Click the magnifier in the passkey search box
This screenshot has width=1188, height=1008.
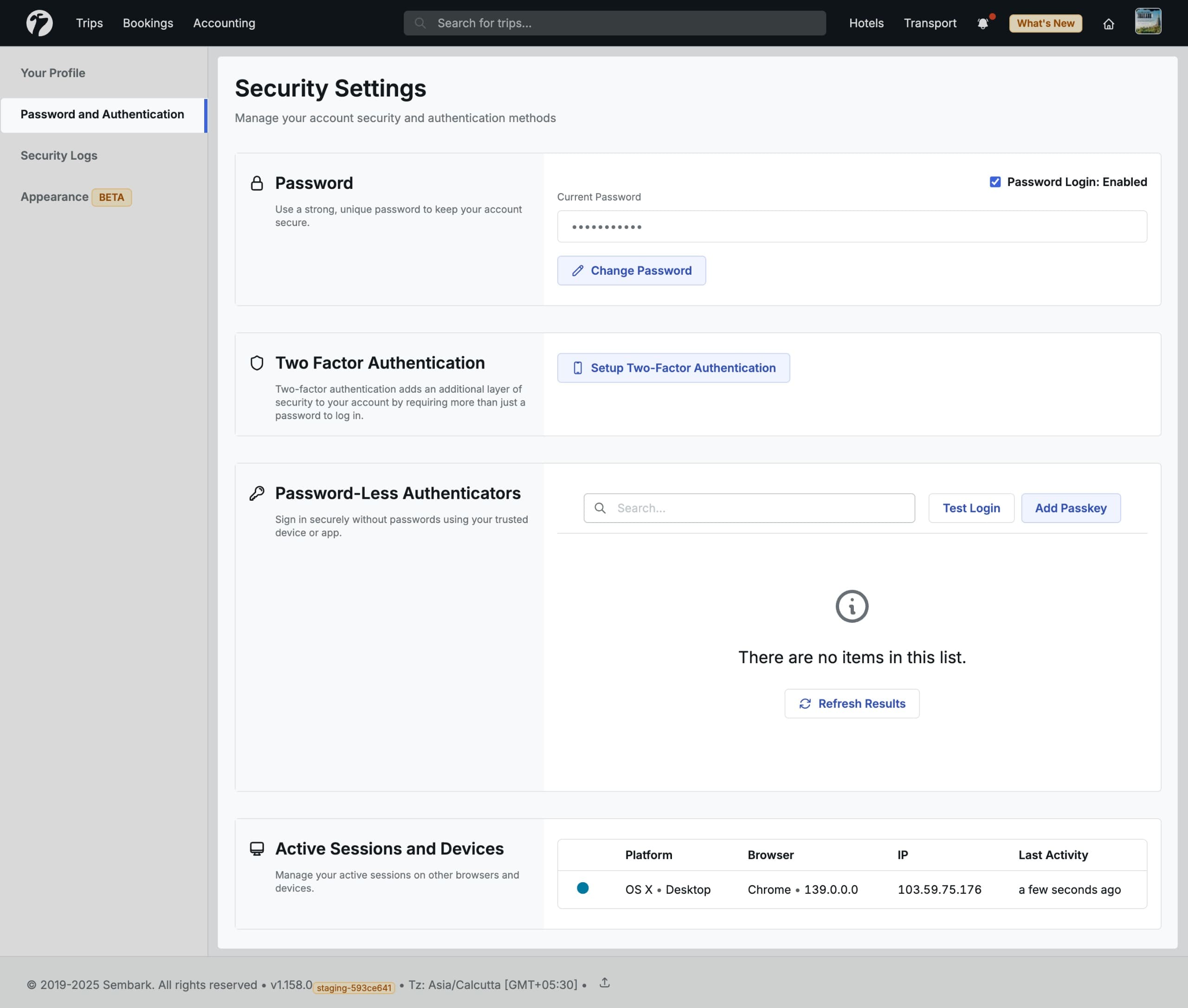(x=601, y=508)
